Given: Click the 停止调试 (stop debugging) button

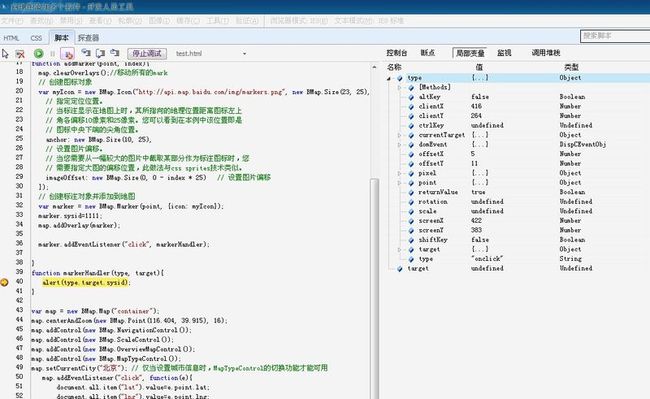Looking at the screenshot, I should (147, 53).
